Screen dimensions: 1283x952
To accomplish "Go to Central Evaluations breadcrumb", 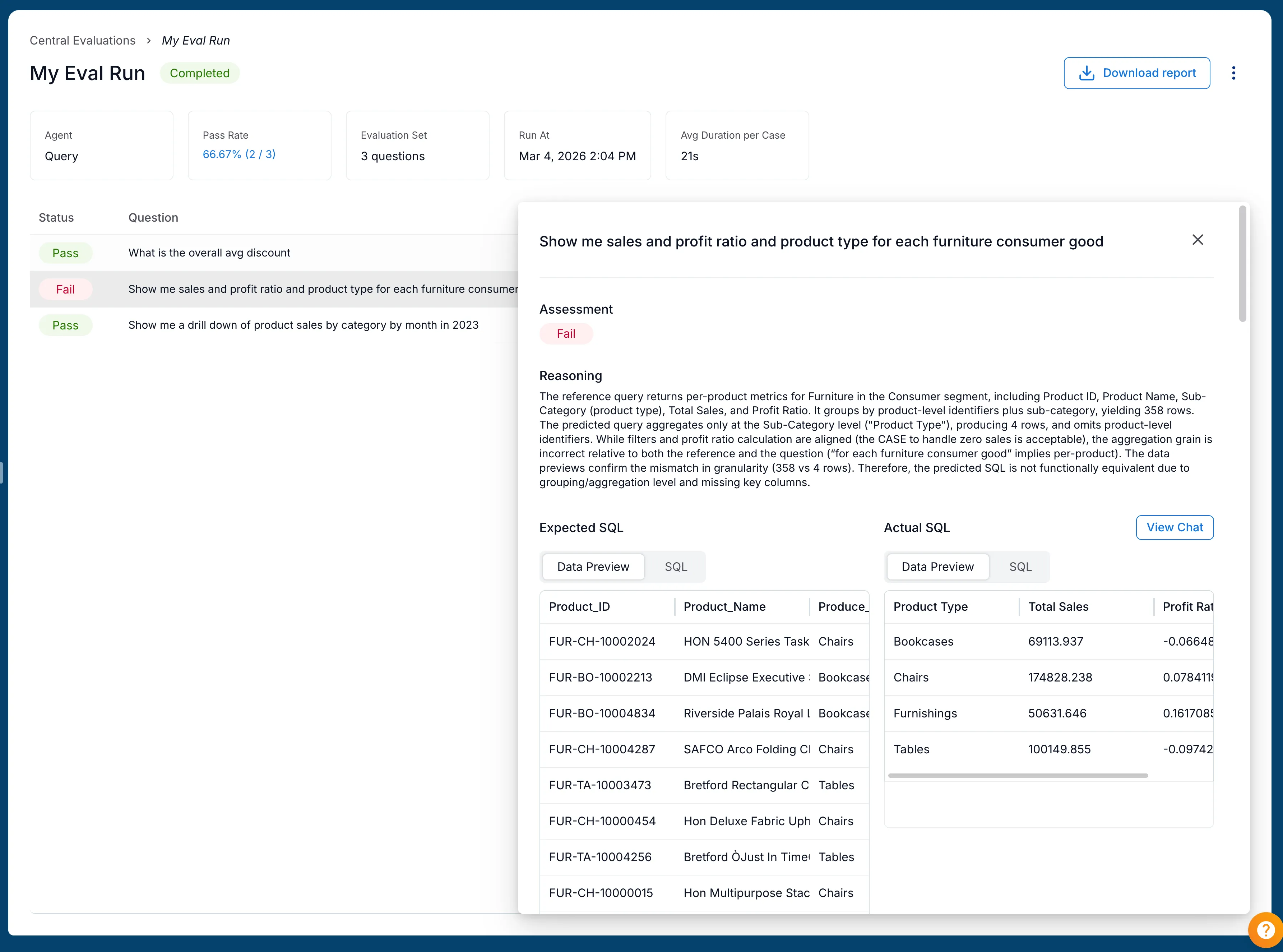I will coord(82,41).
